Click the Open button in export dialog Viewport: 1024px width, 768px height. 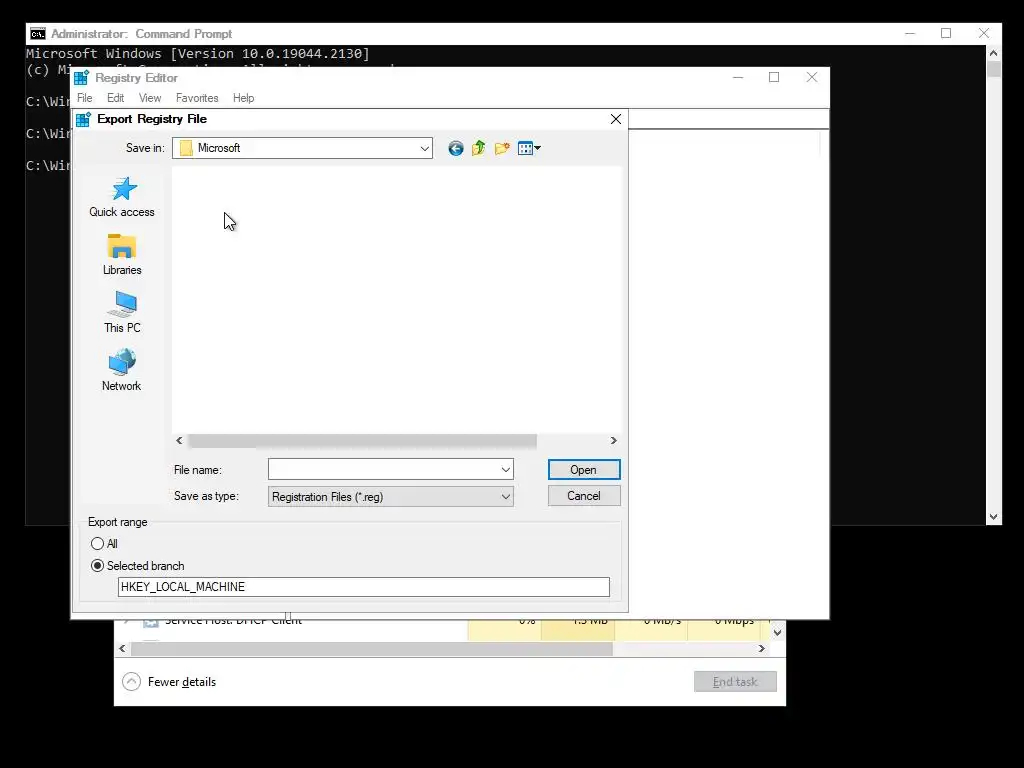tap(584, 470)
